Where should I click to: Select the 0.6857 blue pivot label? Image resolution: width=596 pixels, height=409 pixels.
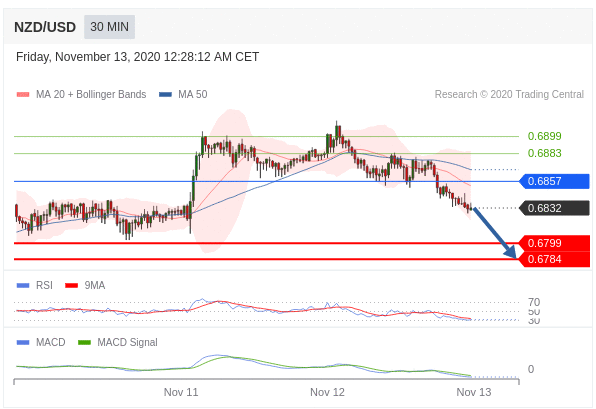tap(554, 181)
